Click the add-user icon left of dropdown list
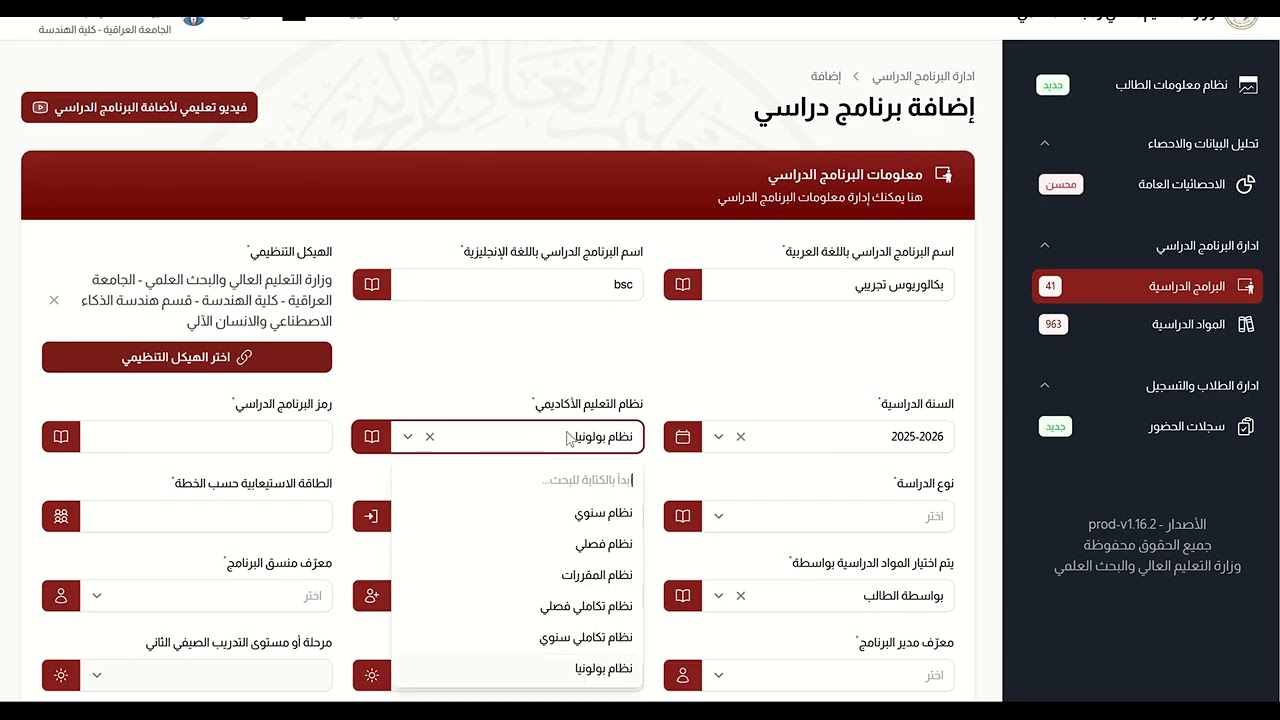The image size is (1280, 720). [x=372, y=596]
